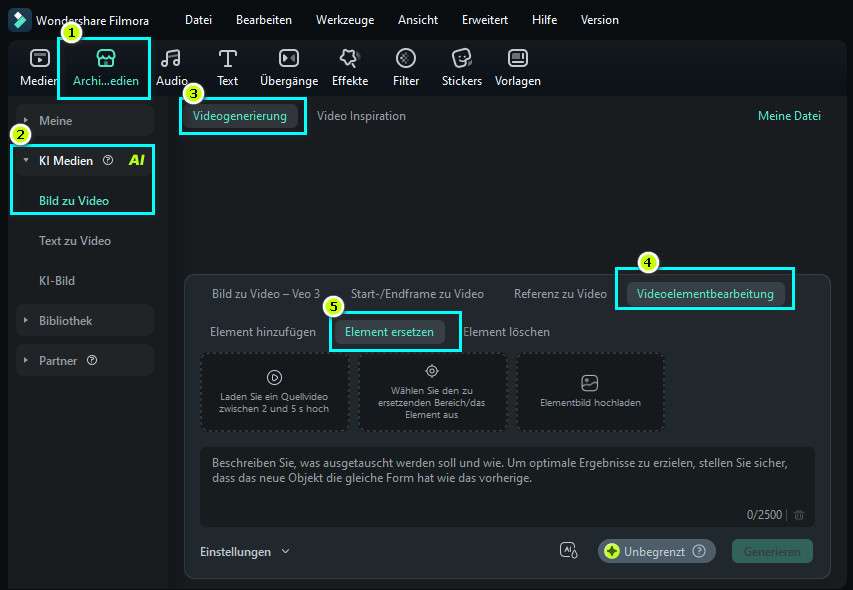This screenshot has height=590, width=853.
Task: Click the 0/2500 character counter
Action: pos(764,514)
